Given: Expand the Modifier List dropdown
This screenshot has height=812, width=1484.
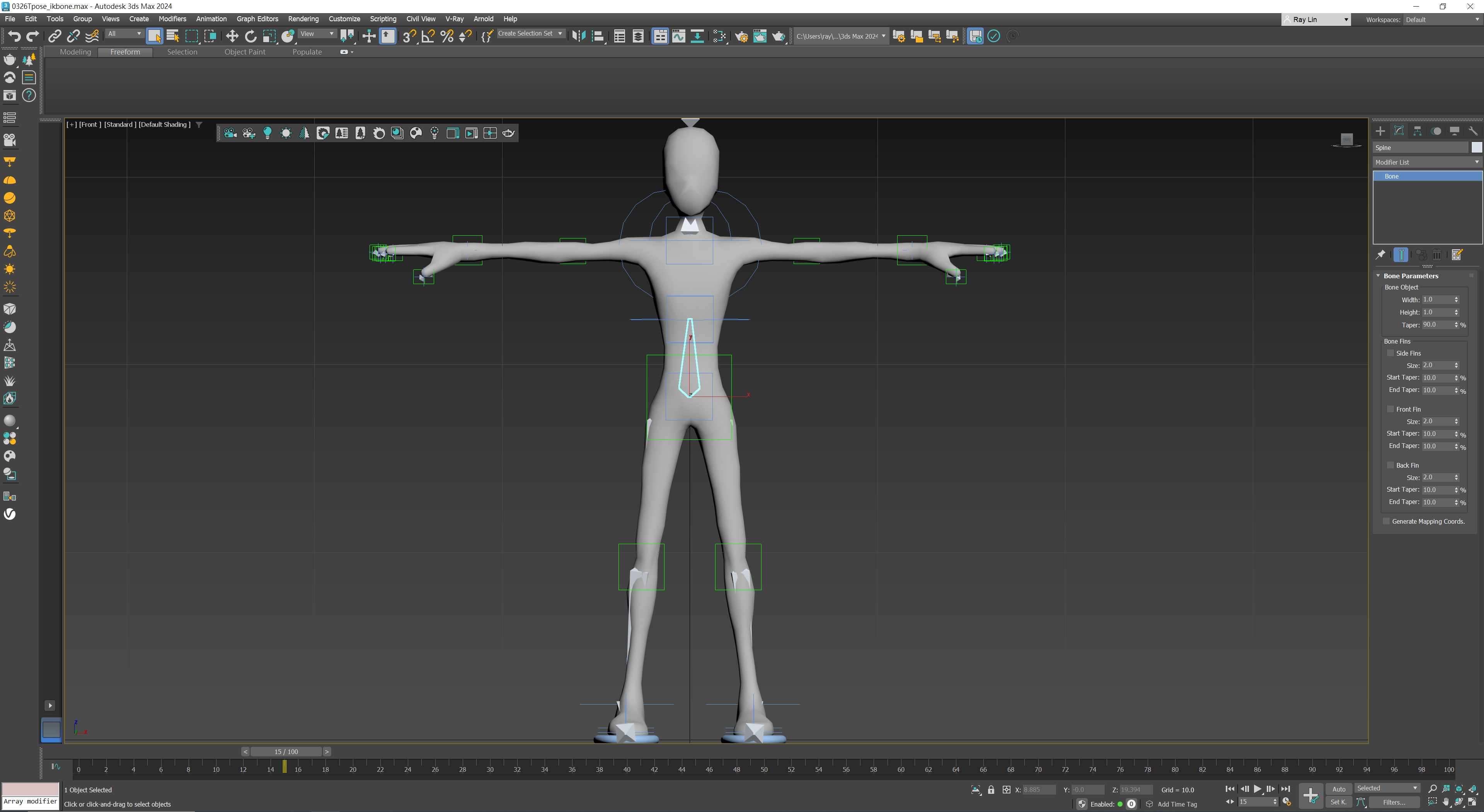Looking at the screenshot, I should point(1426,162).
